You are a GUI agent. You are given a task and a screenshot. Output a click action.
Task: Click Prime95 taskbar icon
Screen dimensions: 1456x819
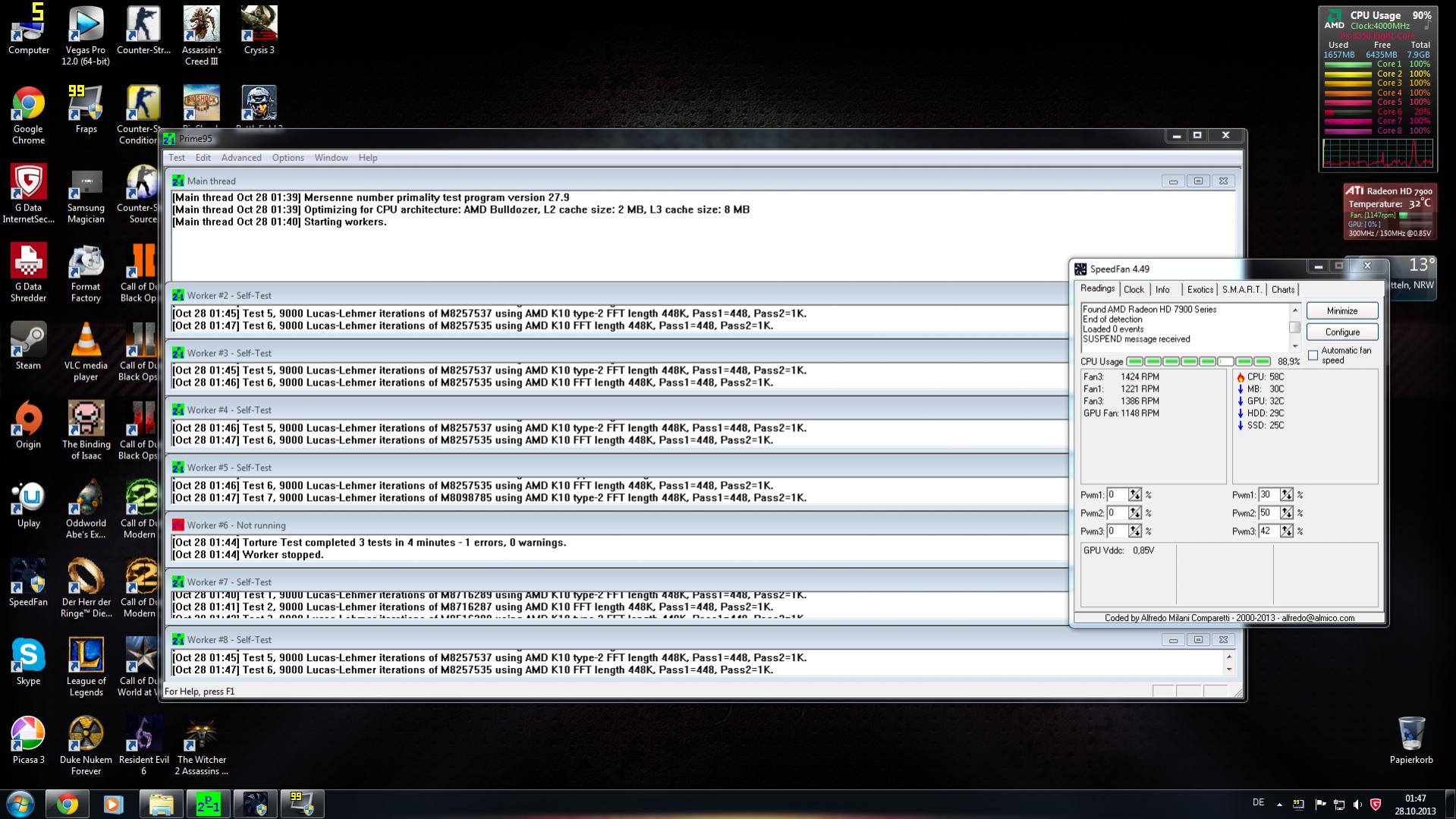(208, 804)
